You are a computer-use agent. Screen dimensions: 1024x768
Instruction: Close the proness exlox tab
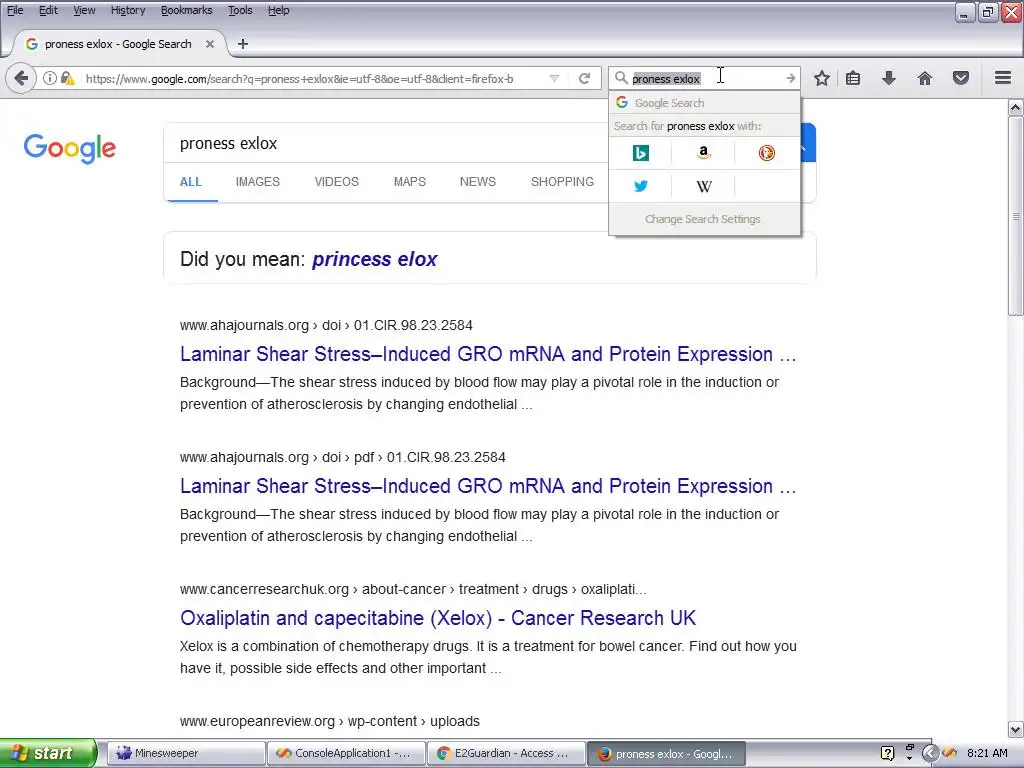pyautogui.click(x=210, y=44)
